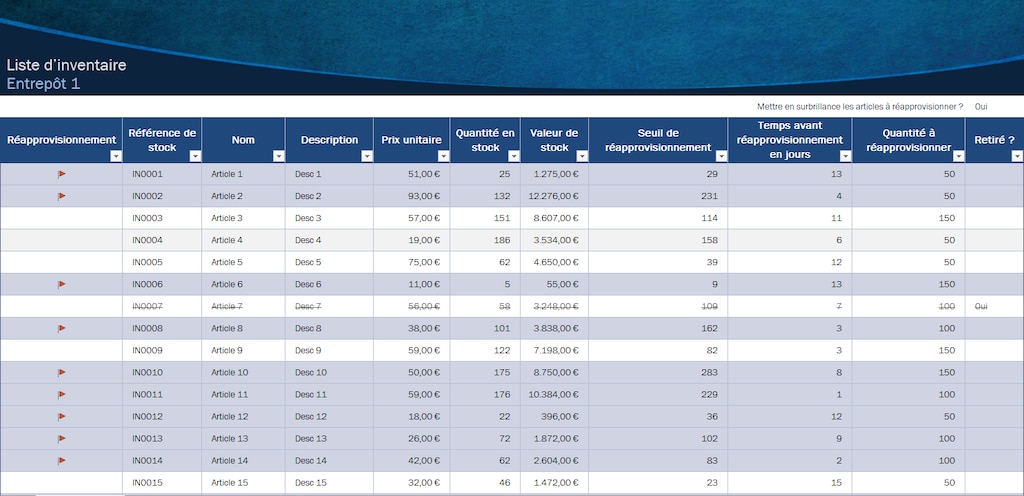Open the Prix unitaire filter dropdown

click(x=443, y=156)
